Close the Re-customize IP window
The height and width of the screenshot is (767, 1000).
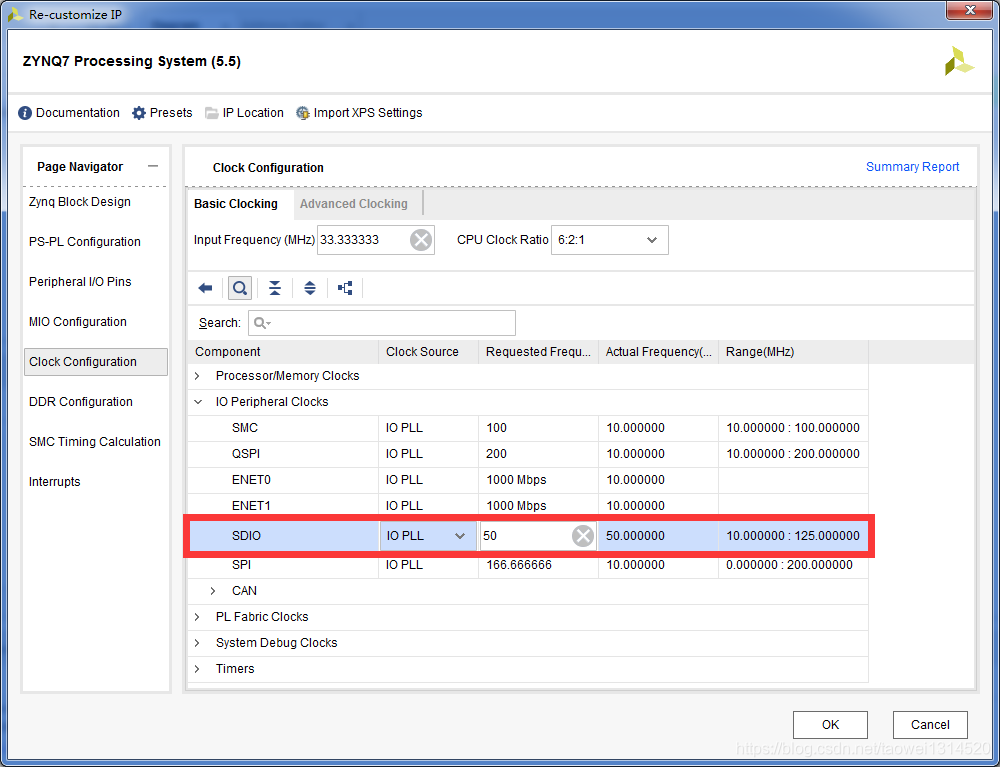tap(970, 10)
